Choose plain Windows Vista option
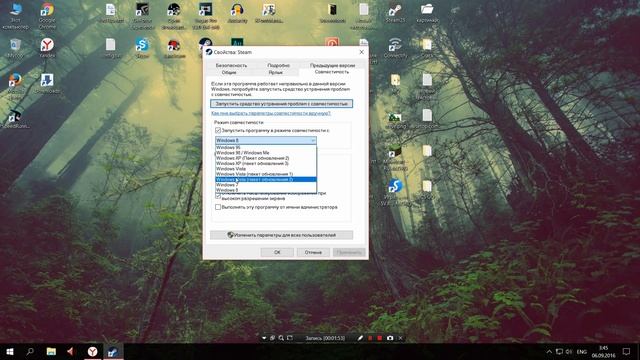Image resolution: width=640 pixels, height=360 pixels. point(266,169)
